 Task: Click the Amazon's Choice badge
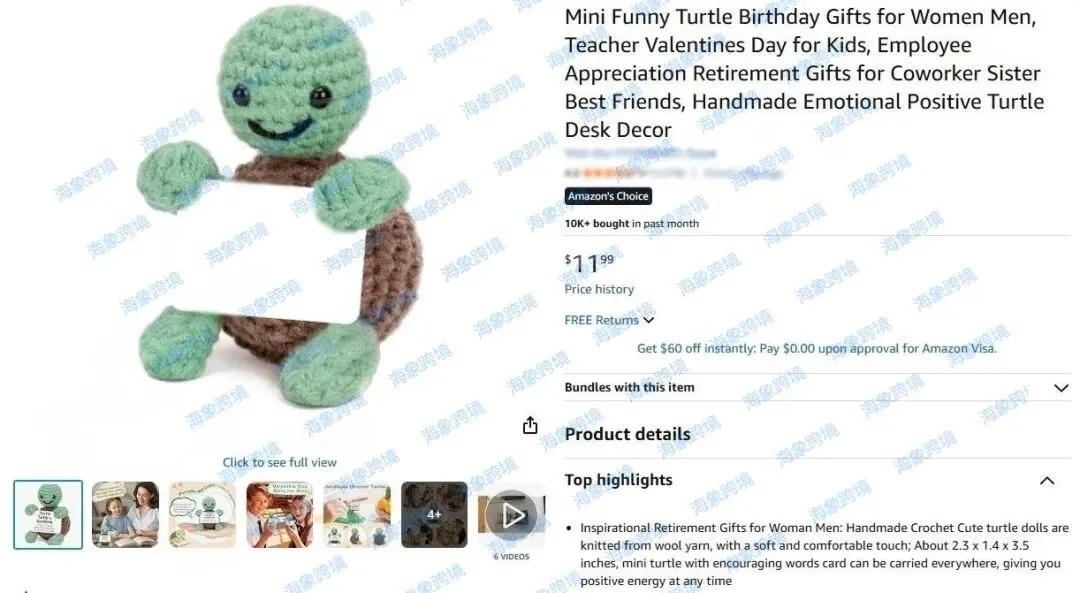608,196
